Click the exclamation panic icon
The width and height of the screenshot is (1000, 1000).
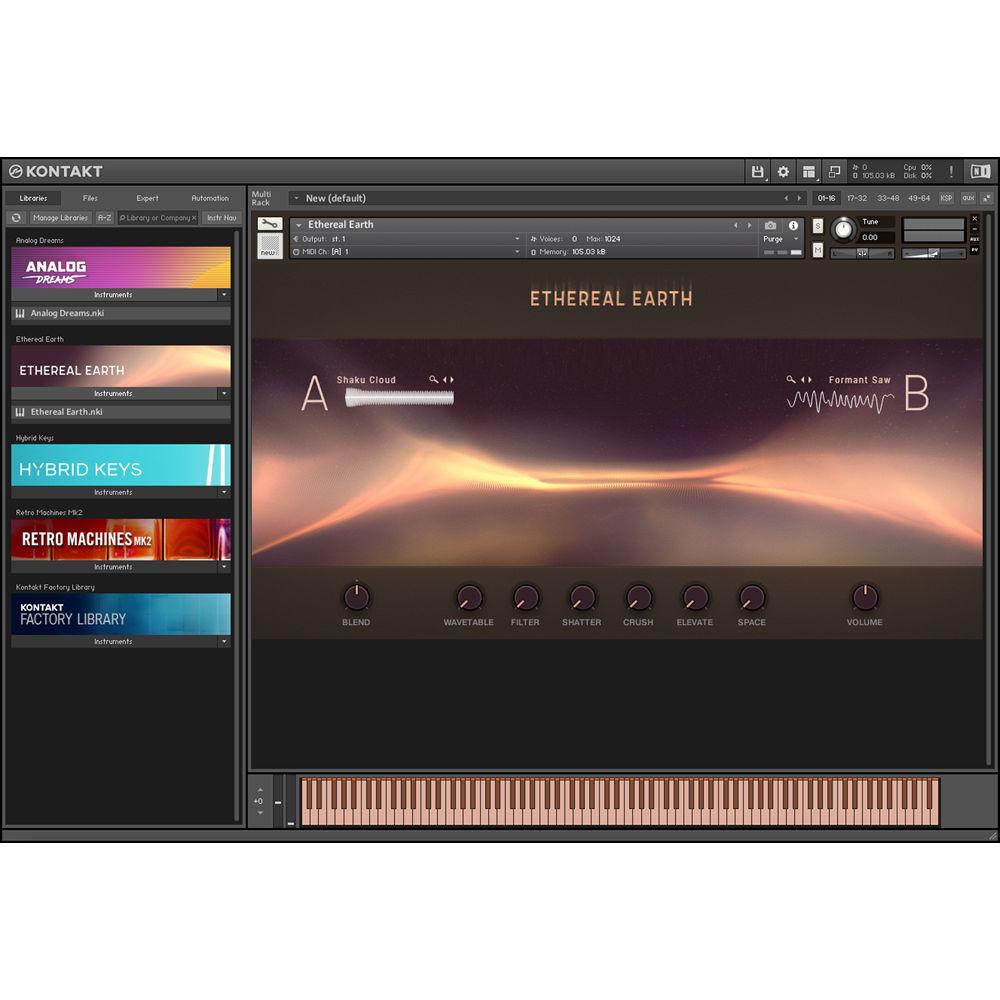point(950,172)
